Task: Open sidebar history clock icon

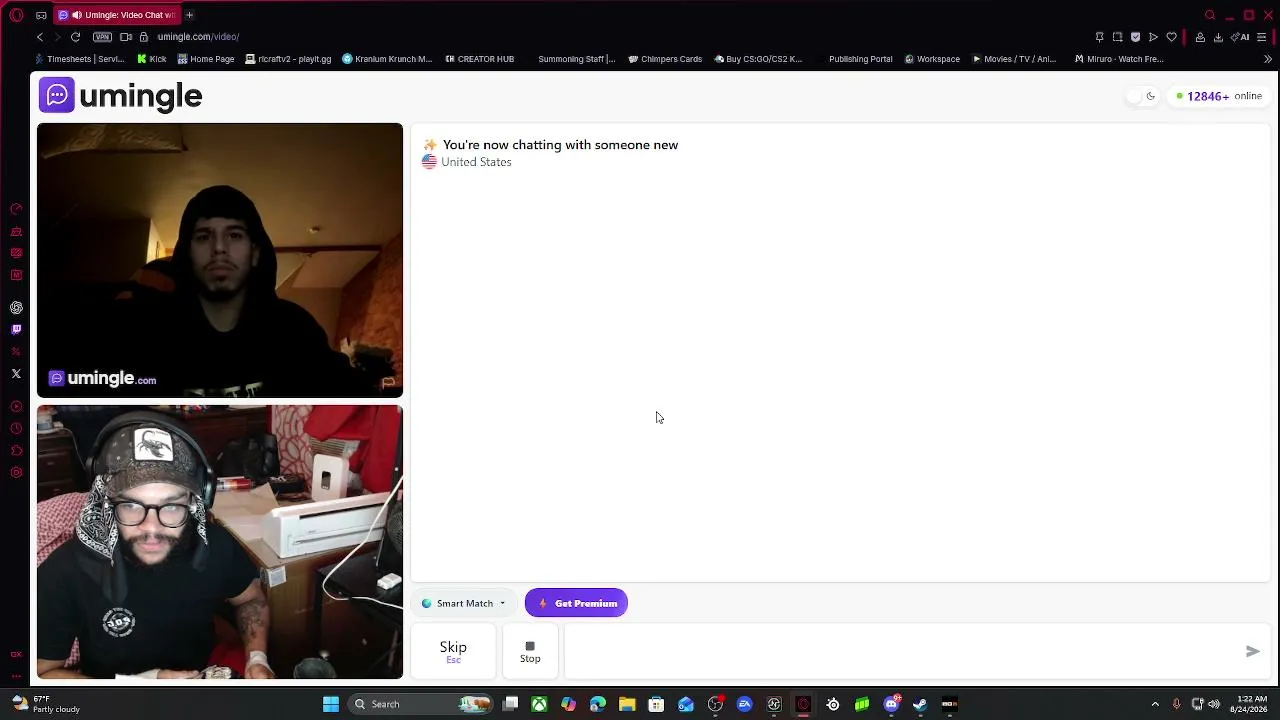Action: point(16,428)
